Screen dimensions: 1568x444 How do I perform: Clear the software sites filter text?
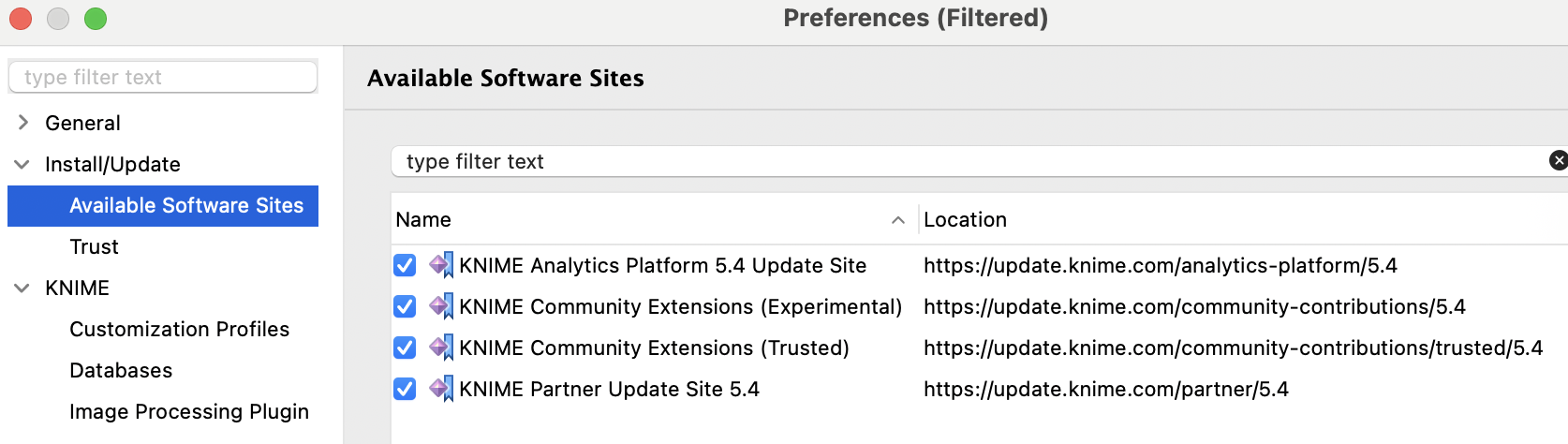click(x=1558, y=161)
